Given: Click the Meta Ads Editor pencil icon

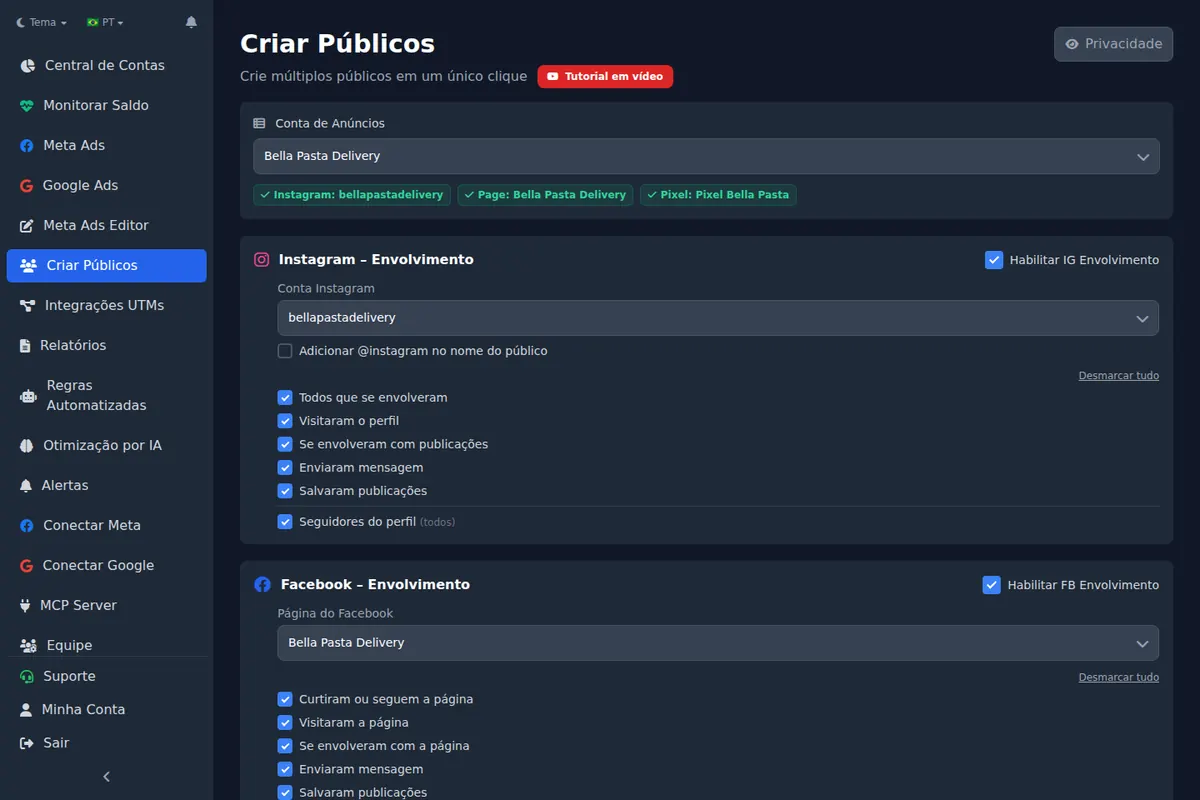Looking at the screenshot, I should (27, 225).
